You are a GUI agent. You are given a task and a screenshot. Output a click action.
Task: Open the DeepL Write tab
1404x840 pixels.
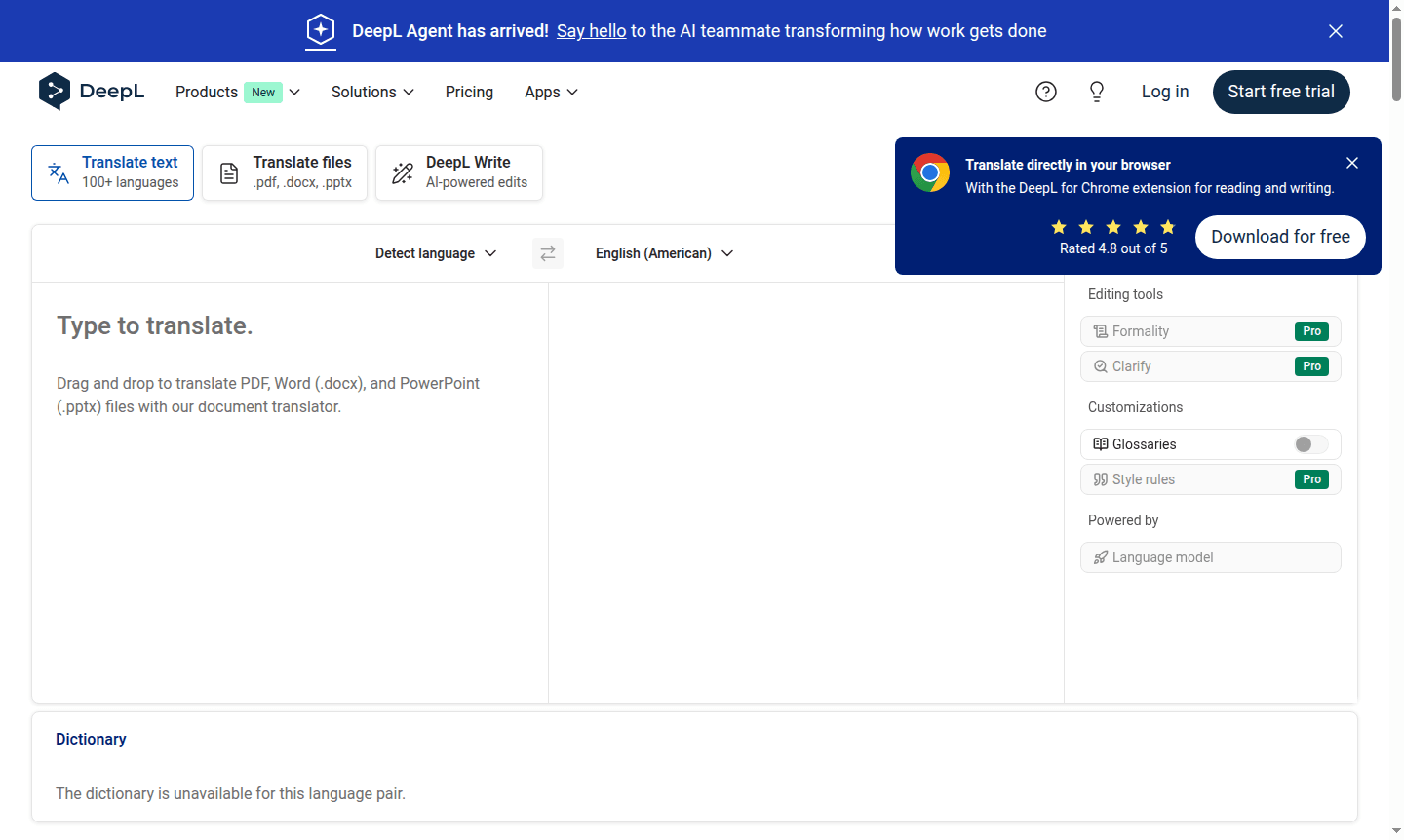[x=459, y=172]
